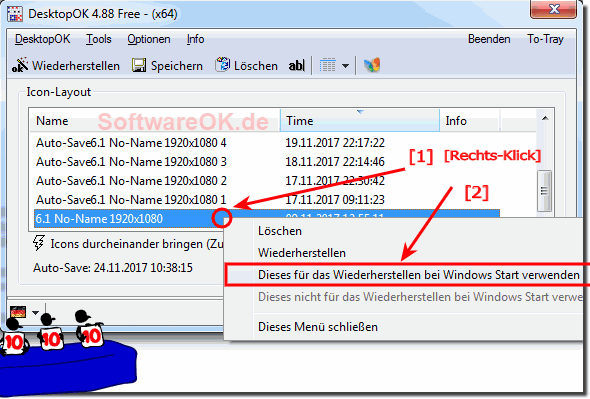The image size is (590, 399).
Task: Click the rename 'ab|' toolbar icon
Action: point(297,65)
